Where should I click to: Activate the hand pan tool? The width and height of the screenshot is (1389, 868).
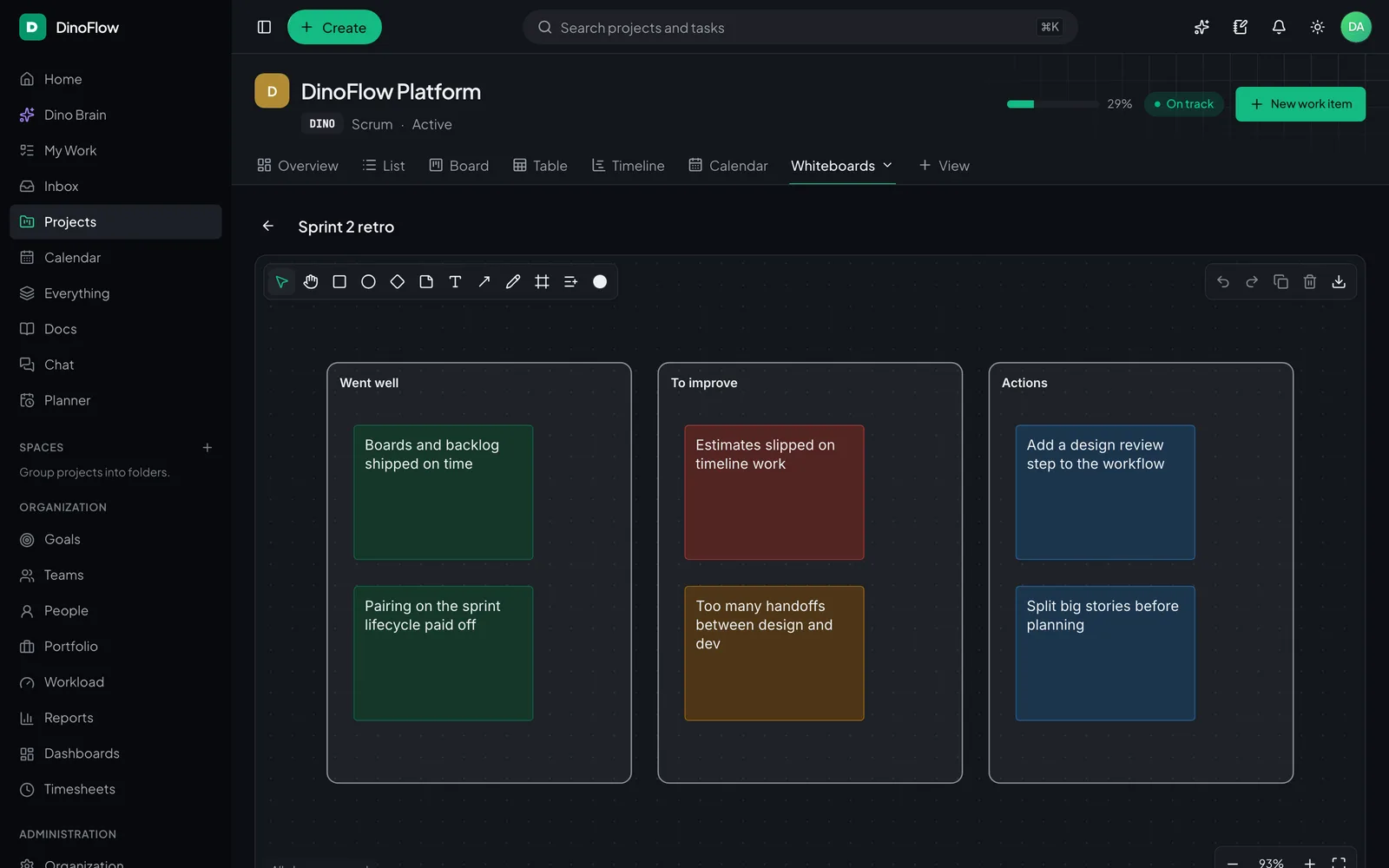coord(311,281)
